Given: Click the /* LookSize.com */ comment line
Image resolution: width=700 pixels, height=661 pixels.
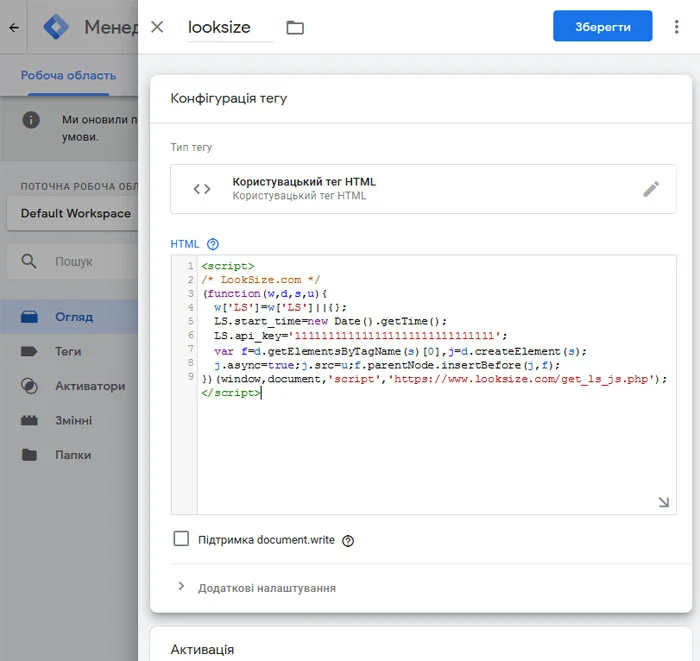Looking at the screenshot, I should 261,280.
